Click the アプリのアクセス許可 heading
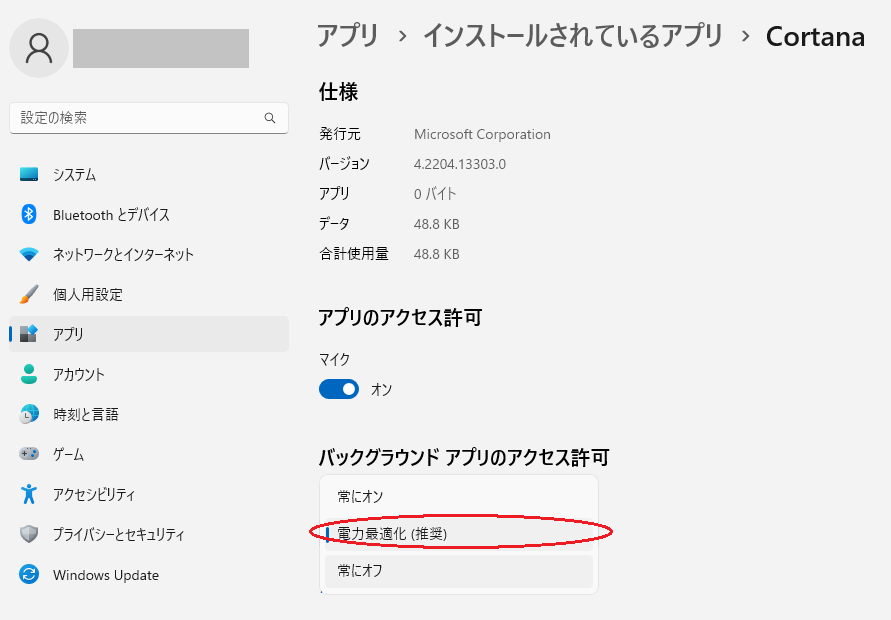Image resolution: width=891 pixels, height=620 pixels. point(400,317)
